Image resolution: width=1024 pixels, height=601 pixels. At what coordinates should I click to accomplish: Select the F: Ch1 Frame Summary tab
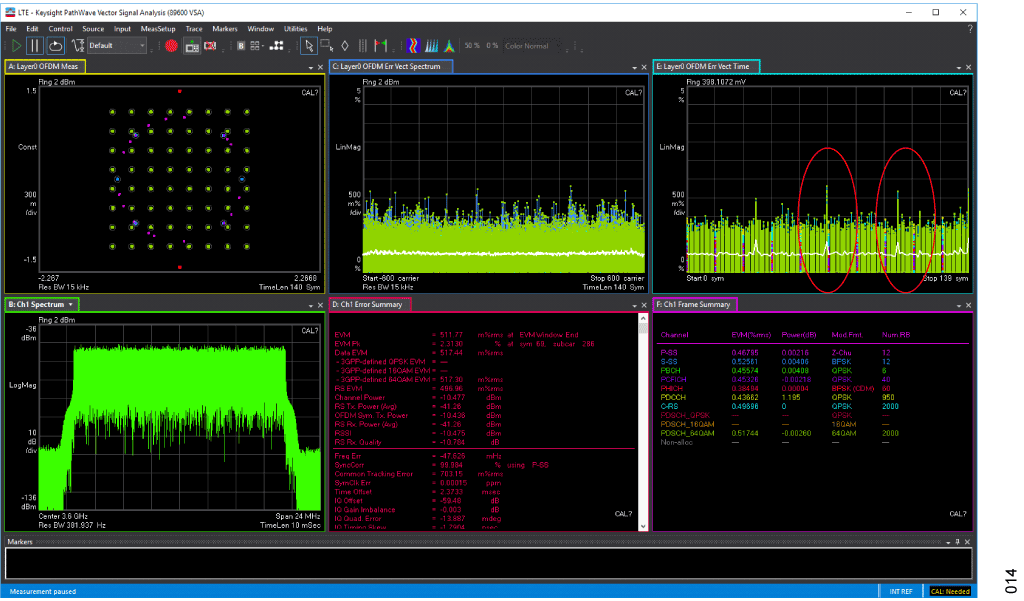click(x=694, y=304)
